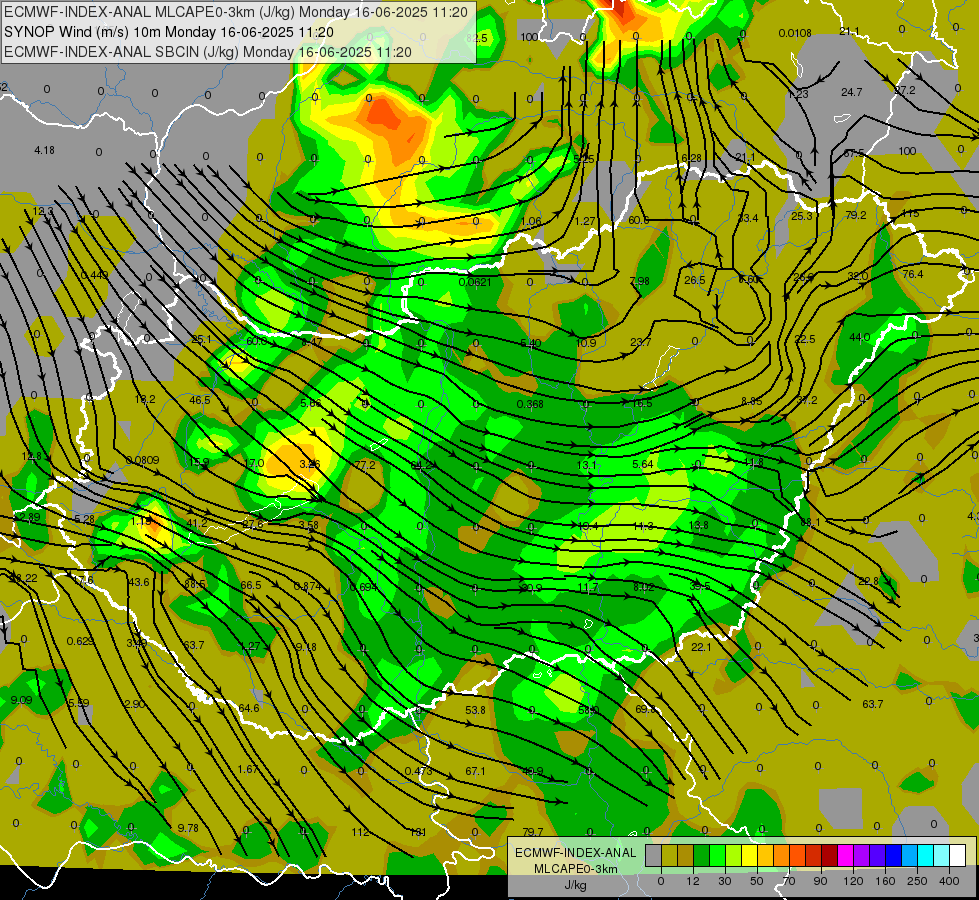
Task: Select the MLCAPE0-3km title line
Action: click(235, 12)
